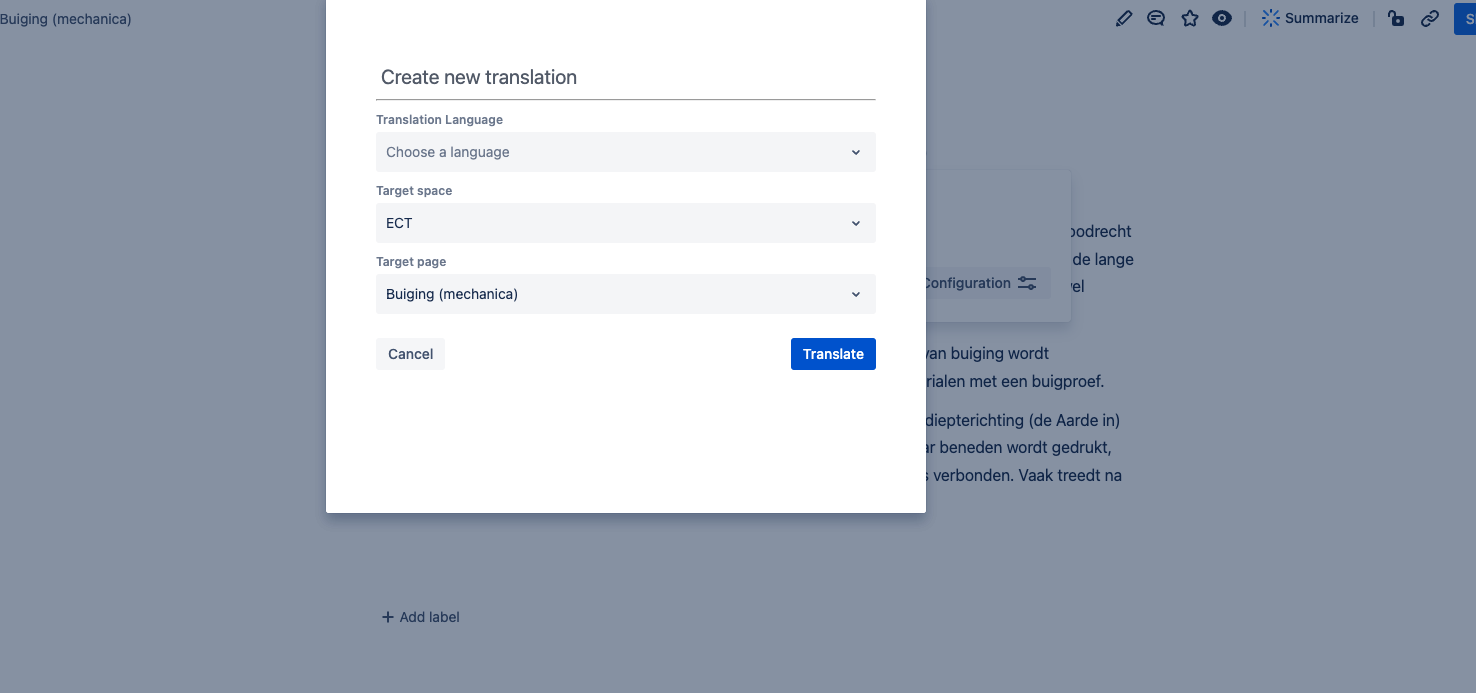Screen dimensions: 1476x693
Task: Click the Cancel button in the dialog
Action: [410, 354]
